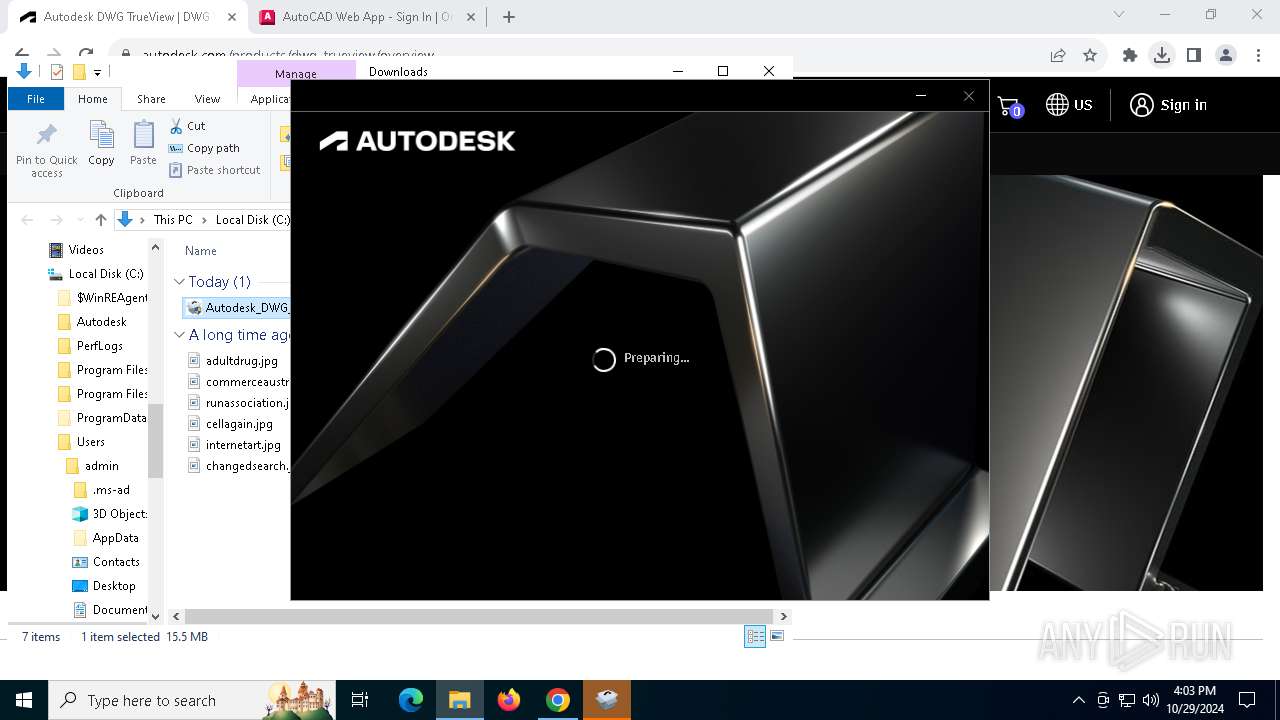Viewport: 1280px width, 720px height.
Task: Open Task View on taskbar
Action: point(360,700)
